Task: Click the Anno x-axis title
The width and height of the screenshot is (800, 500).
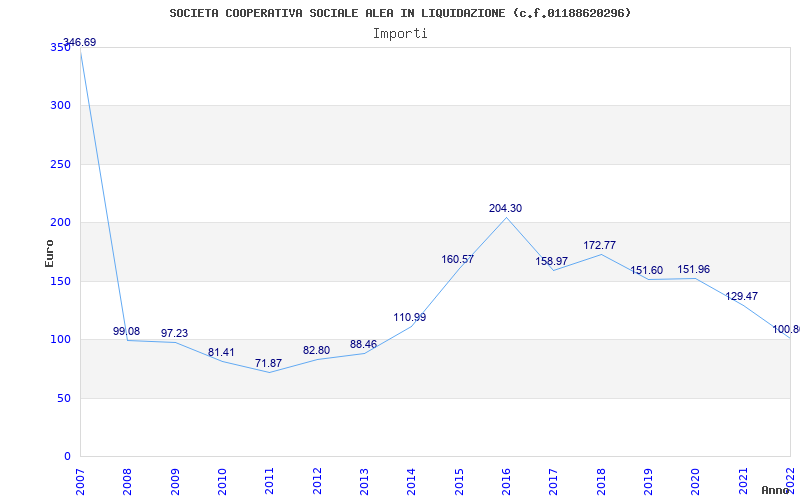Action: point(774,490)
